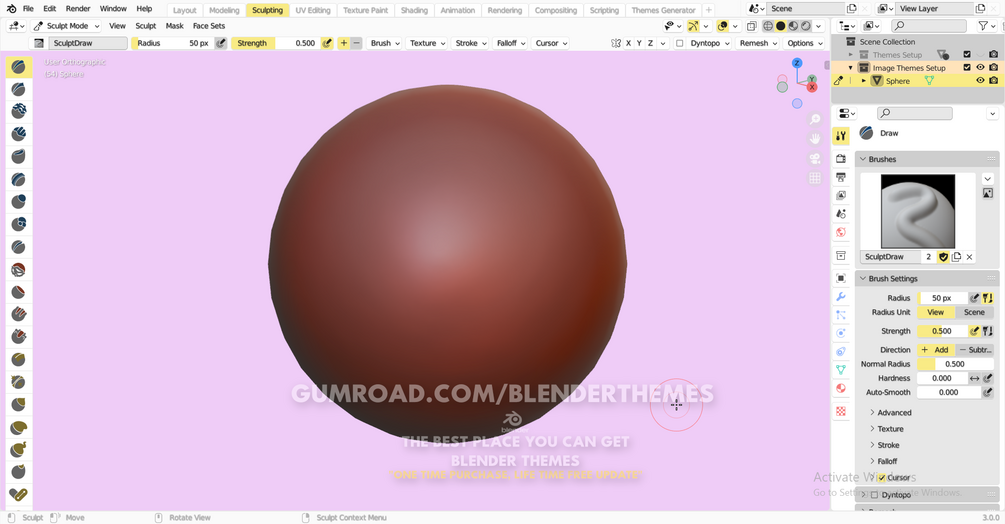The height and width of the screenshot is (524, 1005).
Task: Switch to the Shading workspace tab
Action: 414,10
